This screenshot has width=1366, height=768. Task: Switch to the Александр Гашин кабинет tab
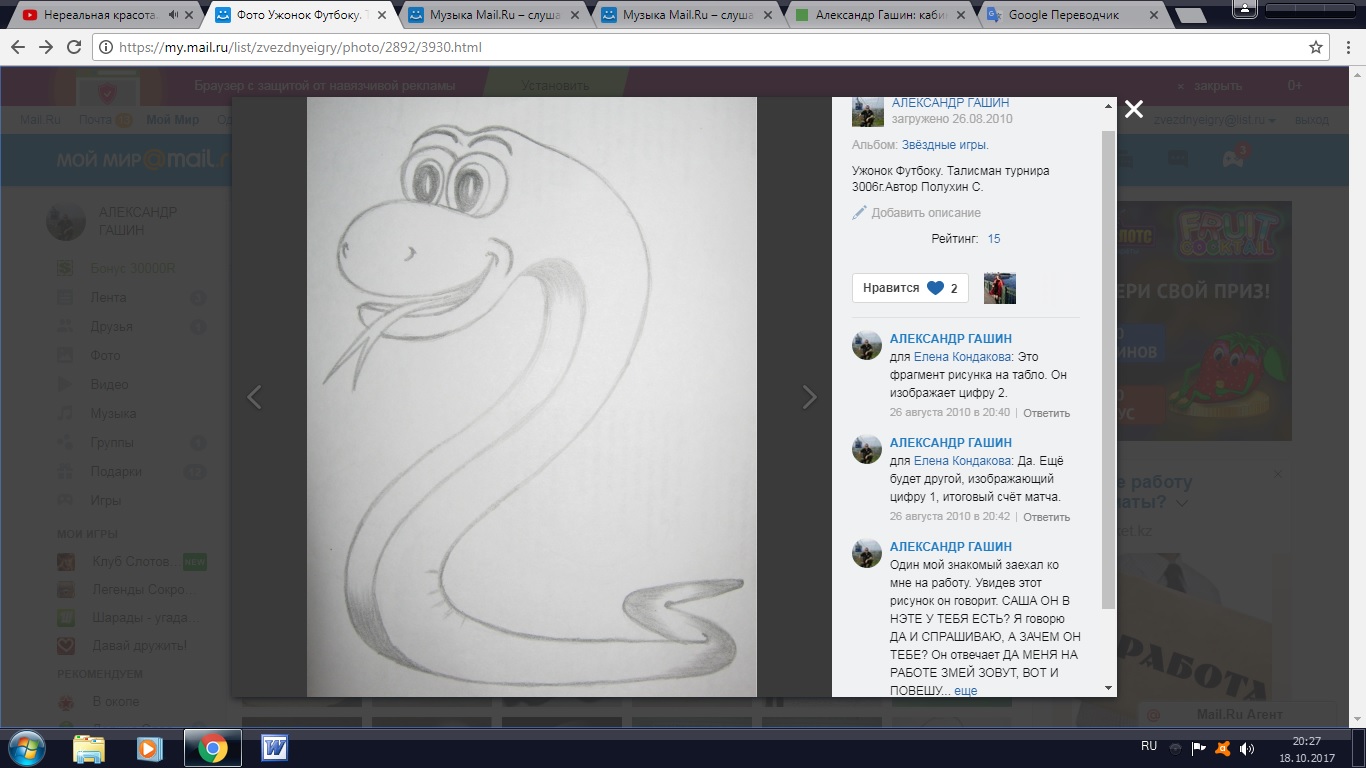pyautogui.click(x=881, y=15)
